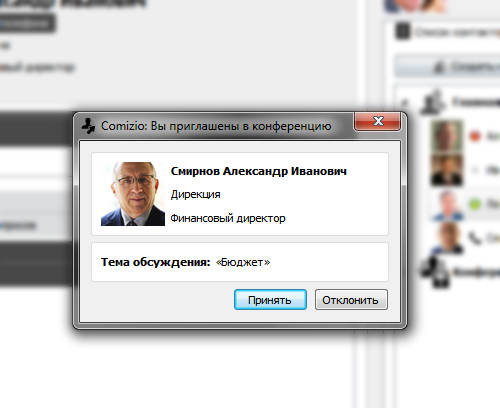Select the contact avatar wearing a dark suit

(447, 170)
